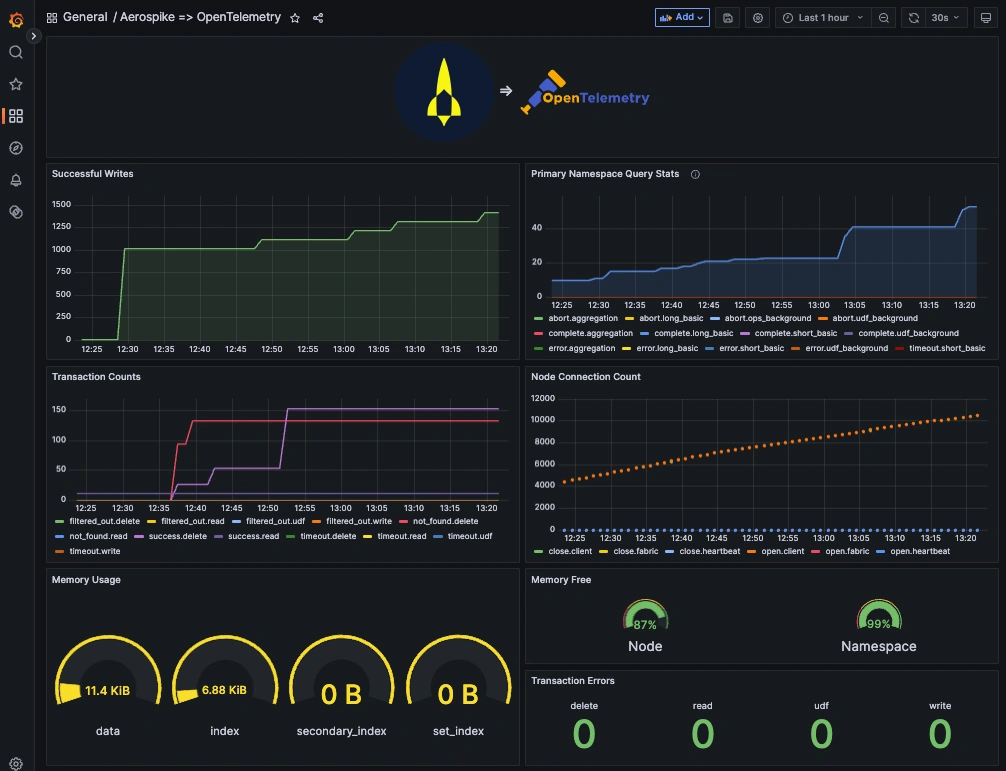Toggle close.heartbeat series in the legend

pos(710,551)
